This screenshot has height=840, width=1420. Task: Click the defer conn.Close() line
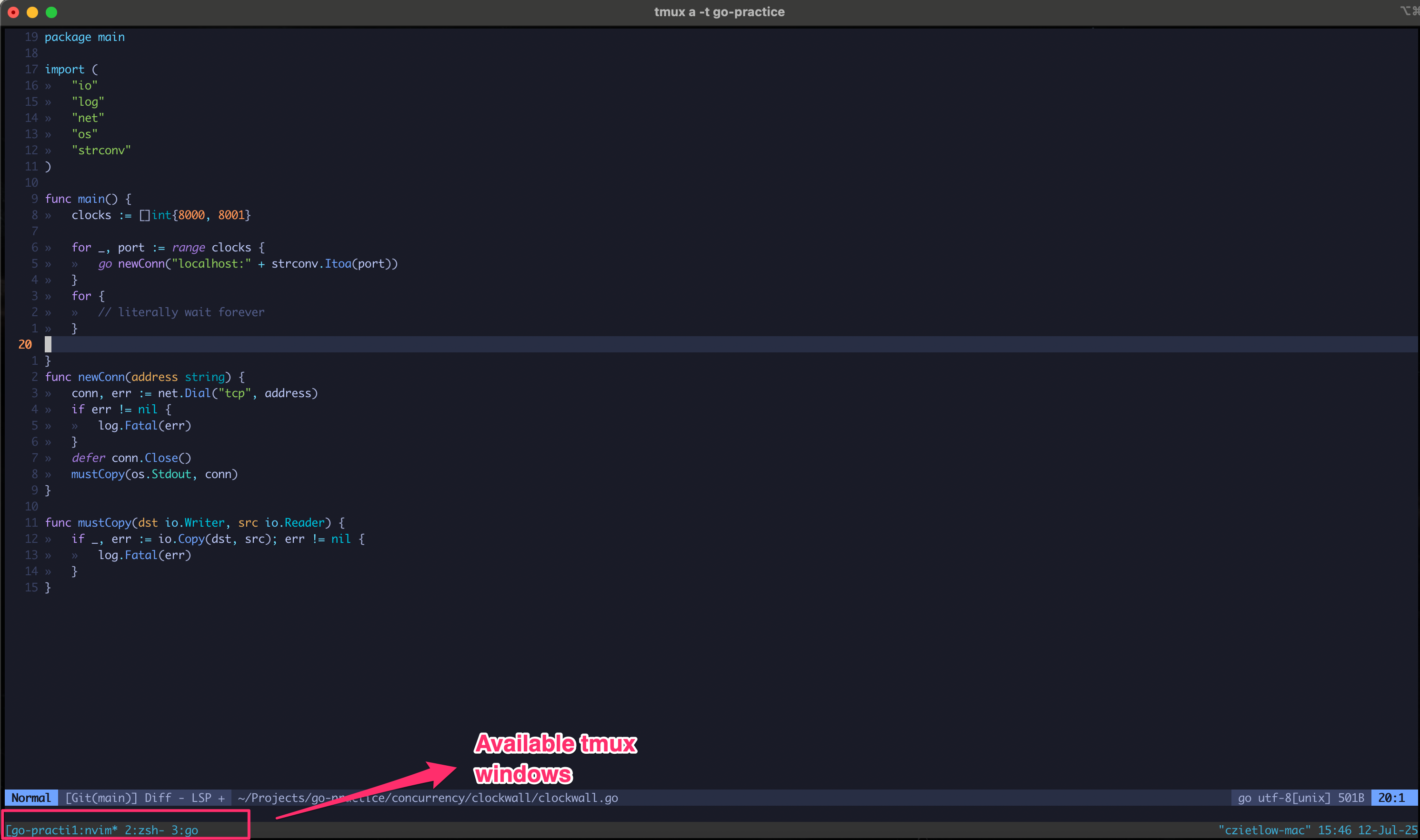[x=131, y=458]
